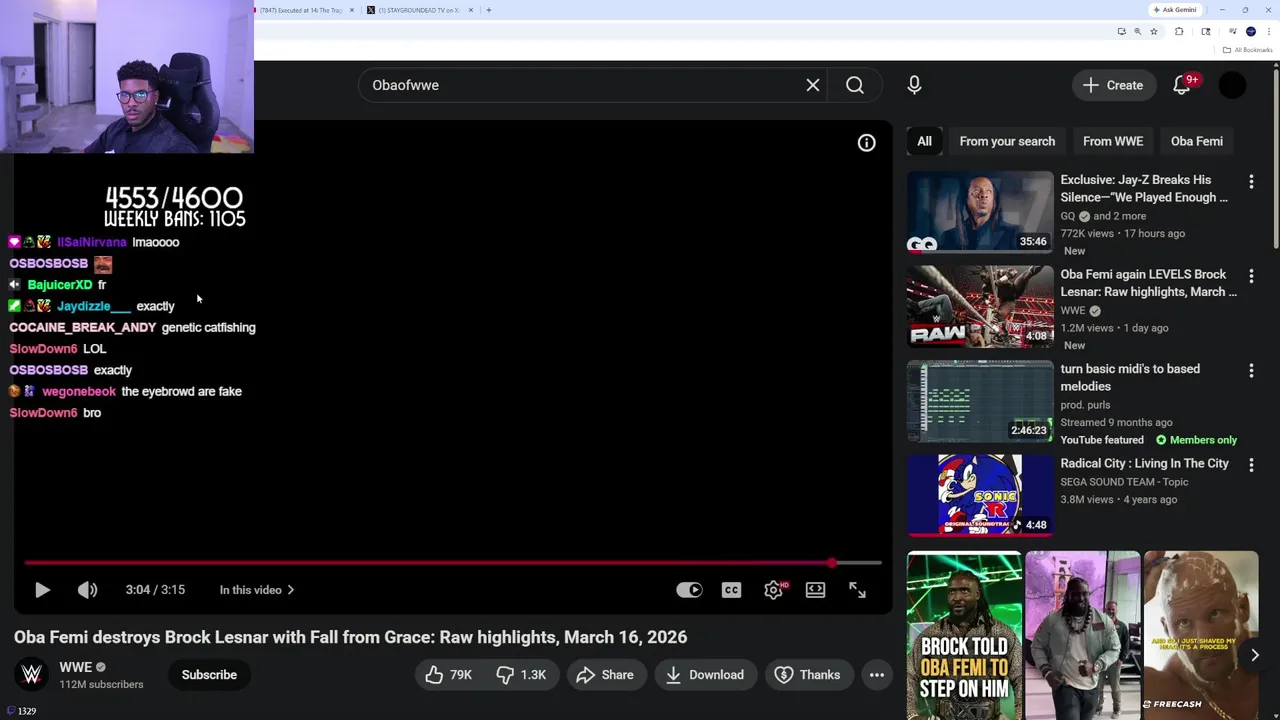Viewport: 1280px width, 720px height.
Task: Mute the video with the speaker icon
Action: (x=88, y=590)
